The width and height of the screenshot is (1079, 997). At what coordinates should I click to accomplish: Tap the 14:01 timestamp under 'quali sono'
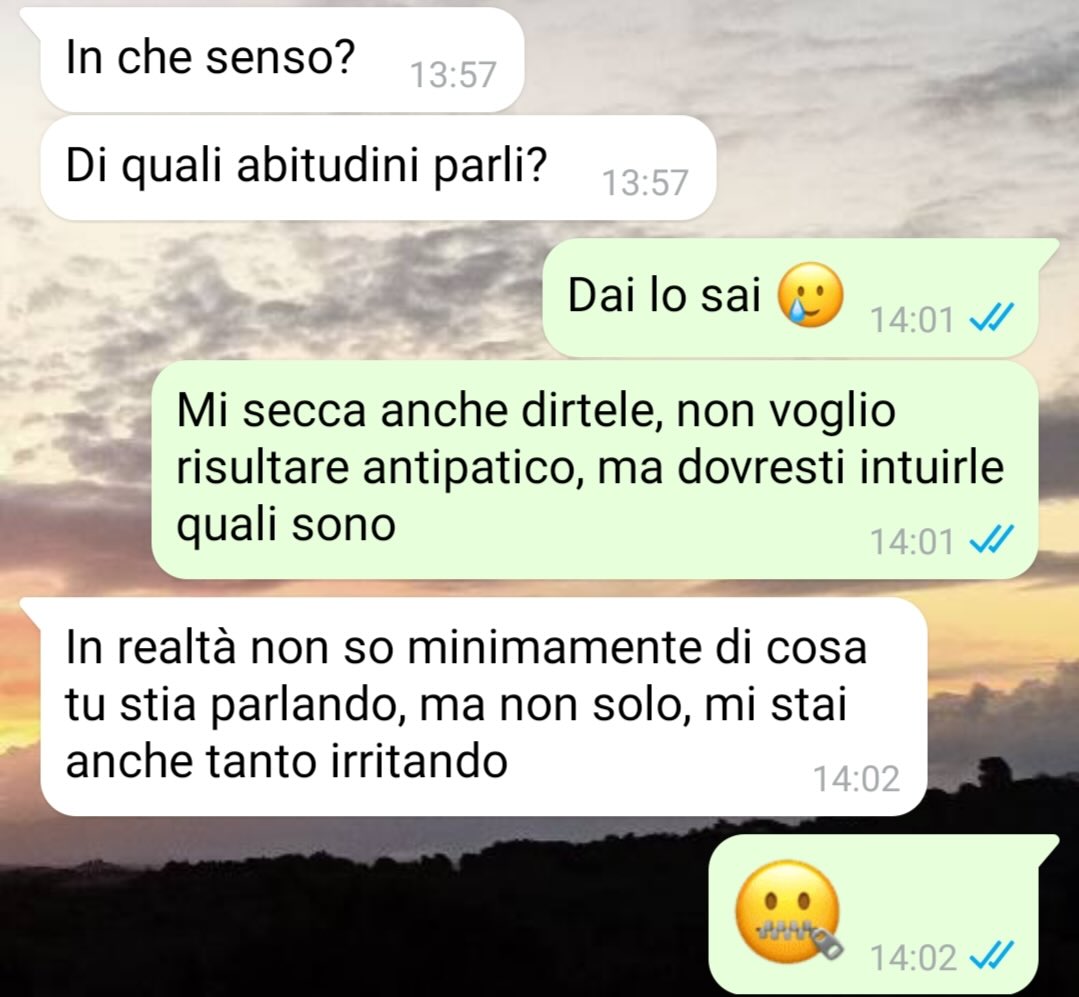(912, 542)
